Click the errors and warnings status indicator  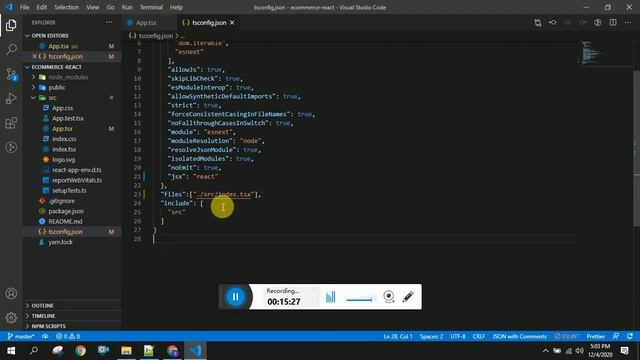[68, 336]
